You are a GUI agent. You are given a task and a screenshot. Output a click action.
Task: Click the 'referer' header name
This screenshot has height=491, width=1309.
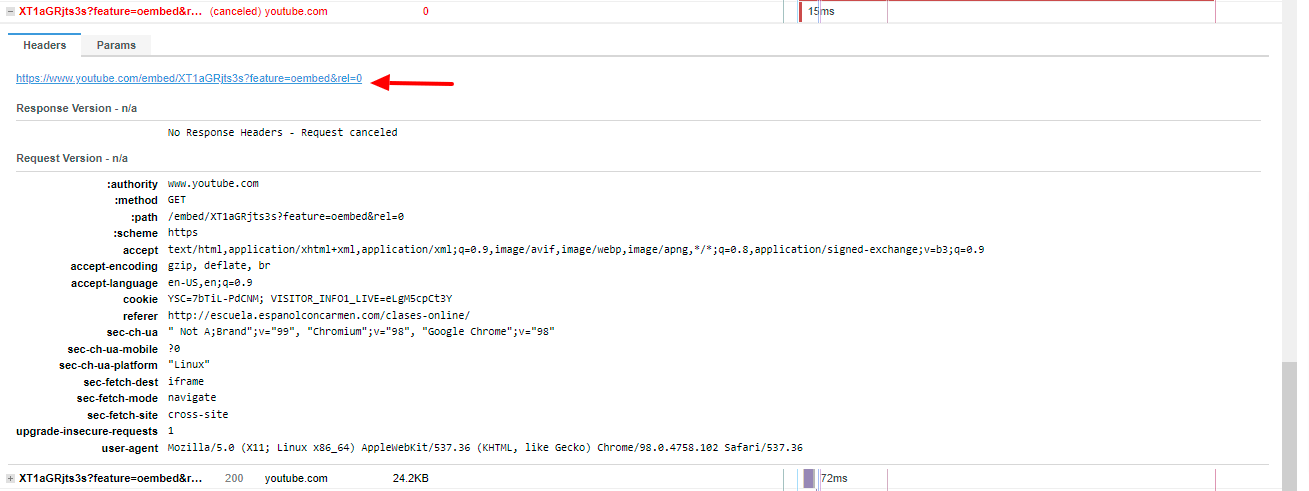pyautogui.click(x=139, y=315)
